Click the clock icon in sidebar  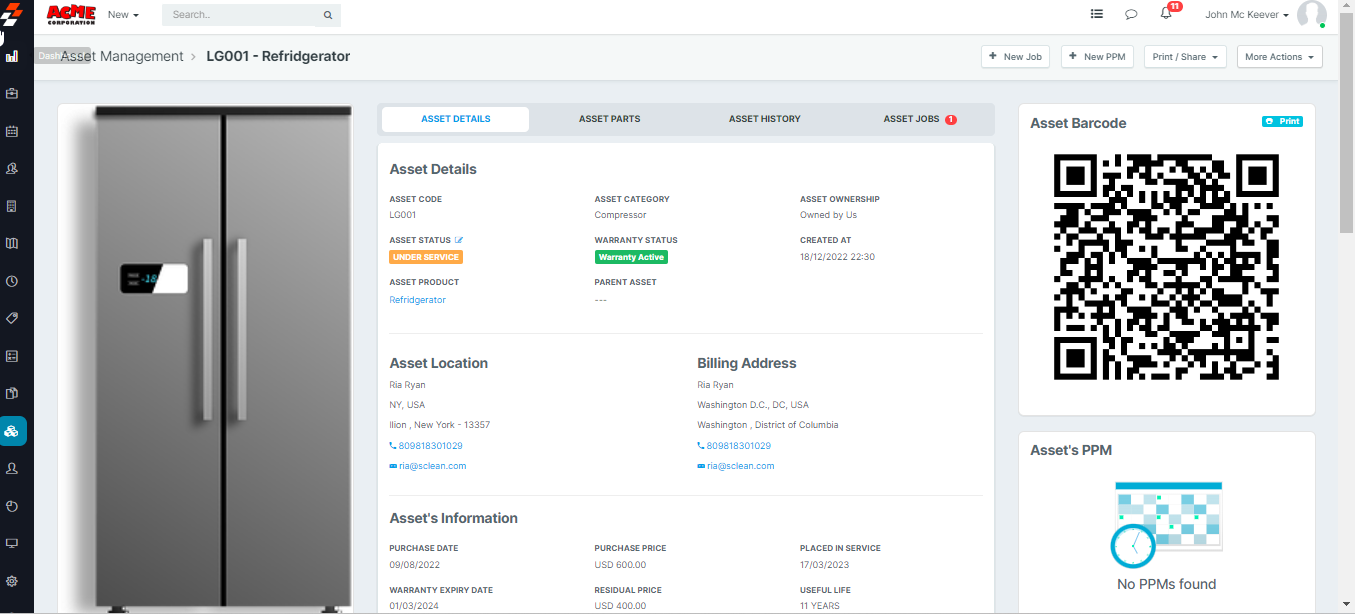tap(12, 281)
